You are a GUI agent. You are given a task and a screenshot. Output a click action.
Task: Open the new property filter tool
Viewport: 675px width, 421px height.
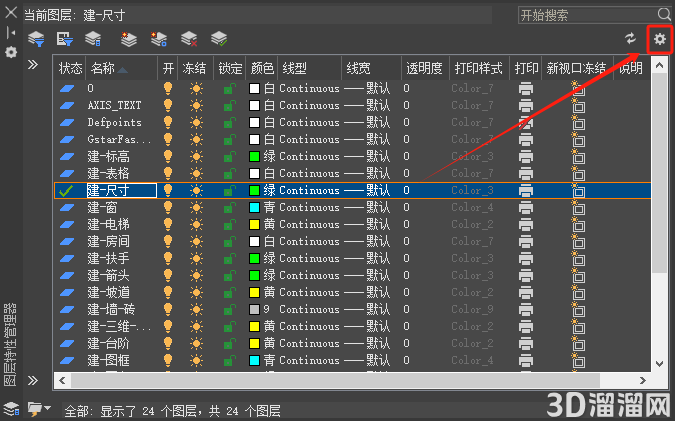tap(36, 39)
